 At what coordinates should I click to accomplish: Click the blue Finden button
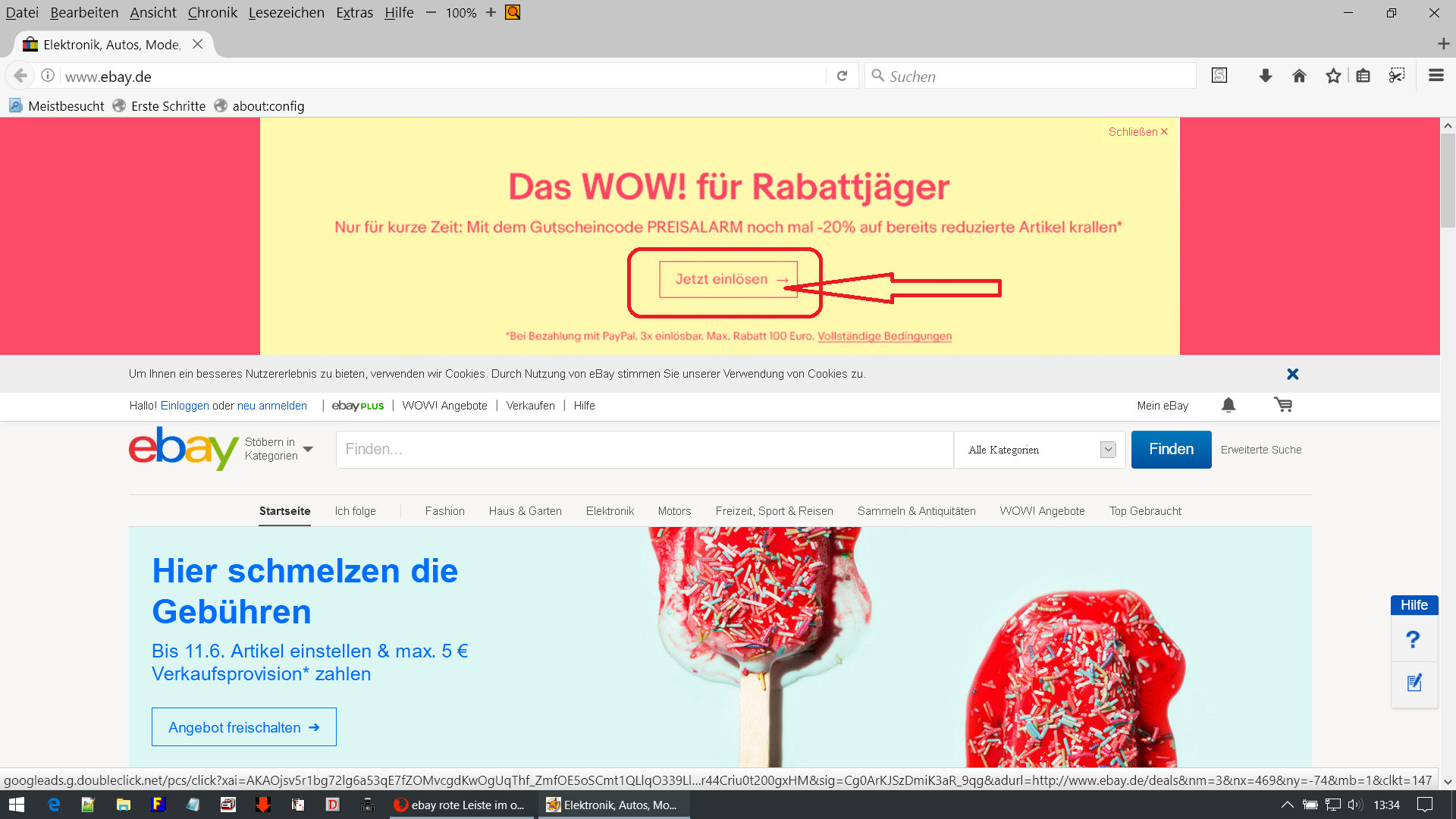click(1171, 450)
